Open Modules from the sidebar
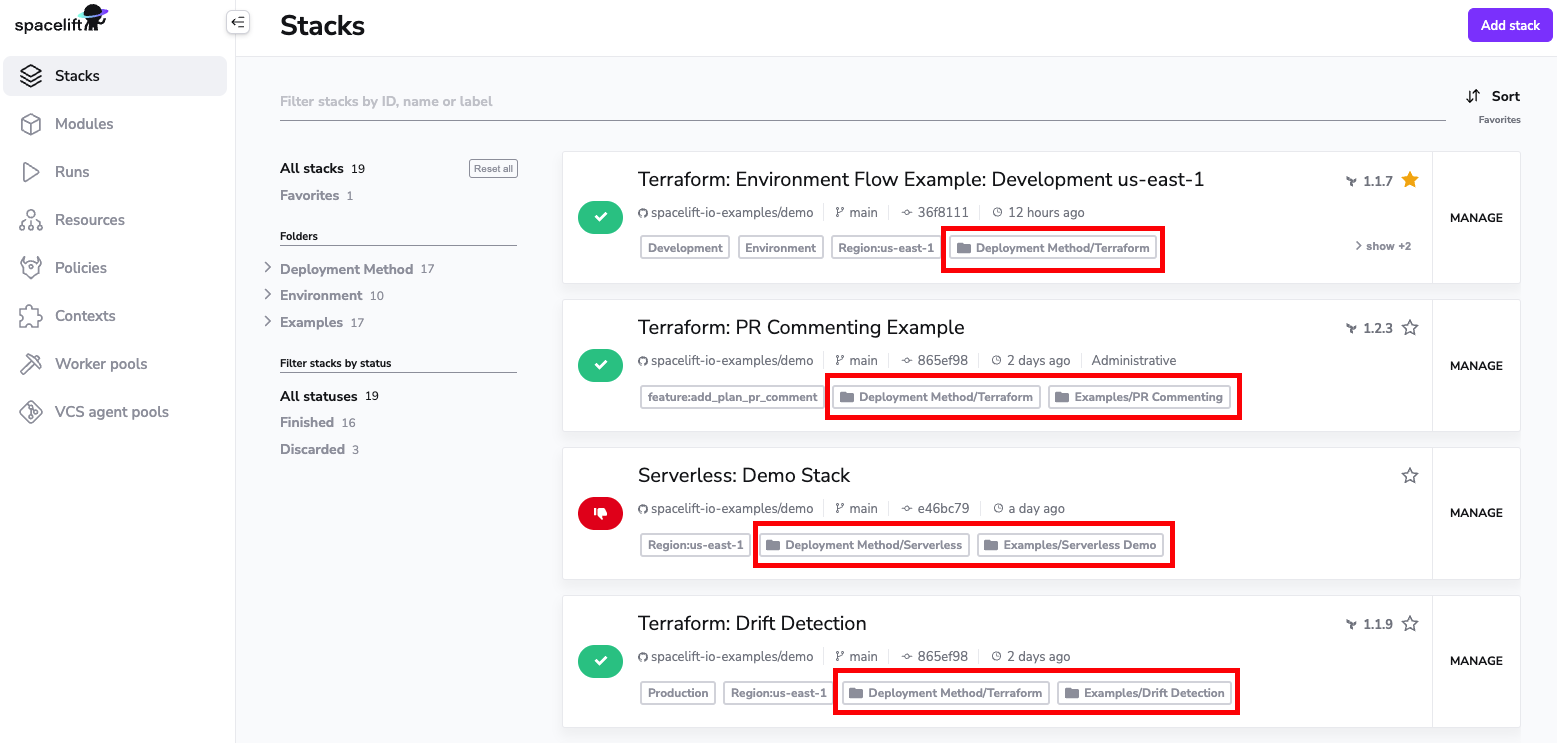 [84, 124]
